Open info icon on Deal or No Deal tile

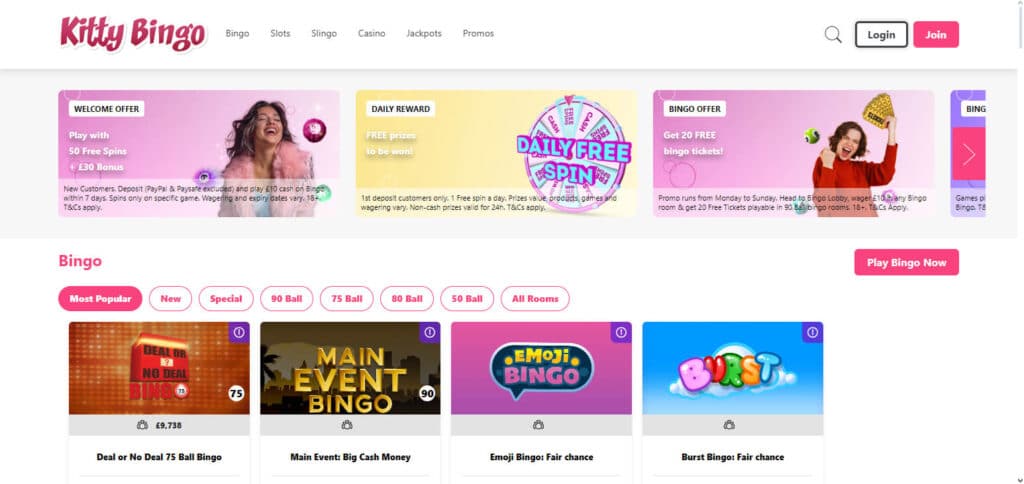[x=239, y=332]
